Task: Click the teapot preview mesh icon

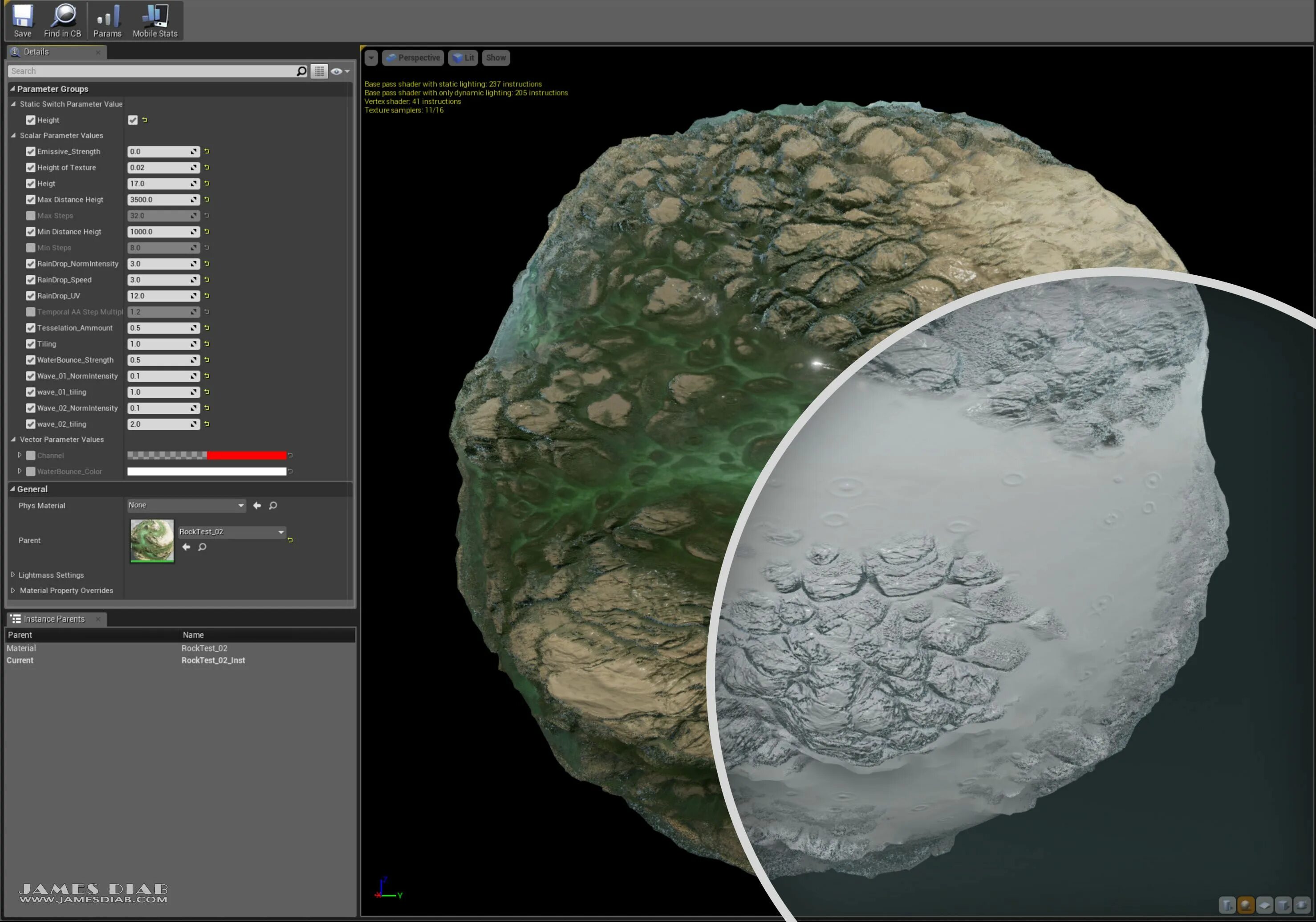Action: [1302, 906]
